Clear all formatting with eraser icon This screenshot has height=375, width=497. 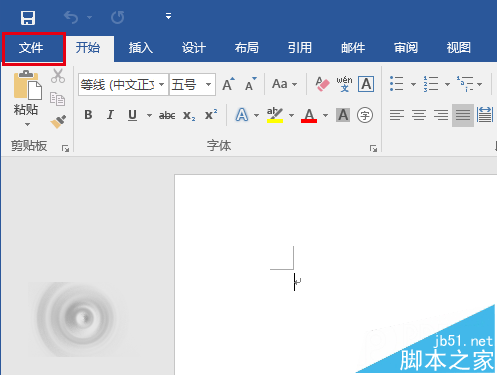coord(322,84)
